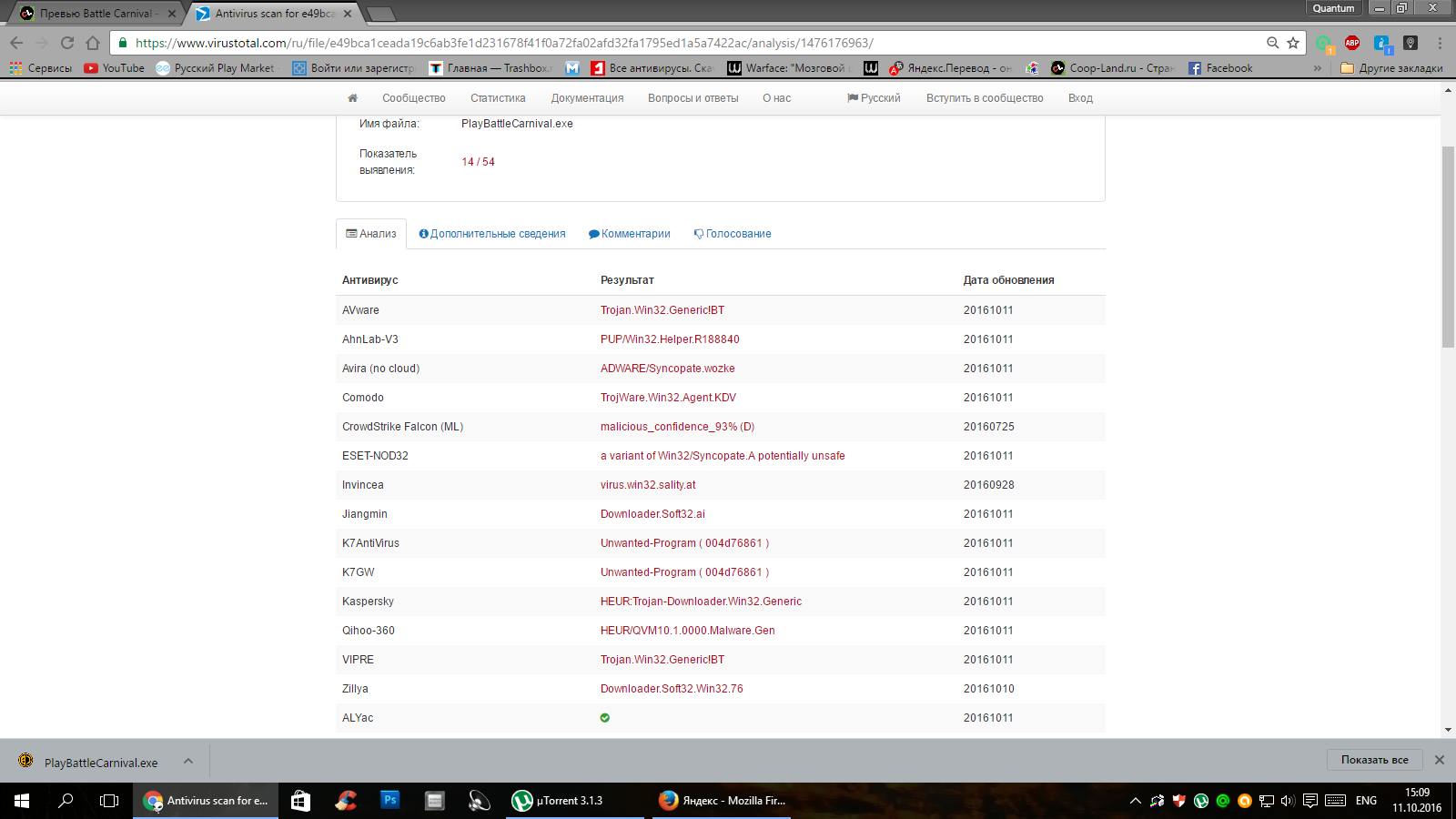1456x819 pixels.
Task: Open the Комментарии tab
Action: pyautogui.click(x=629, y=234)
